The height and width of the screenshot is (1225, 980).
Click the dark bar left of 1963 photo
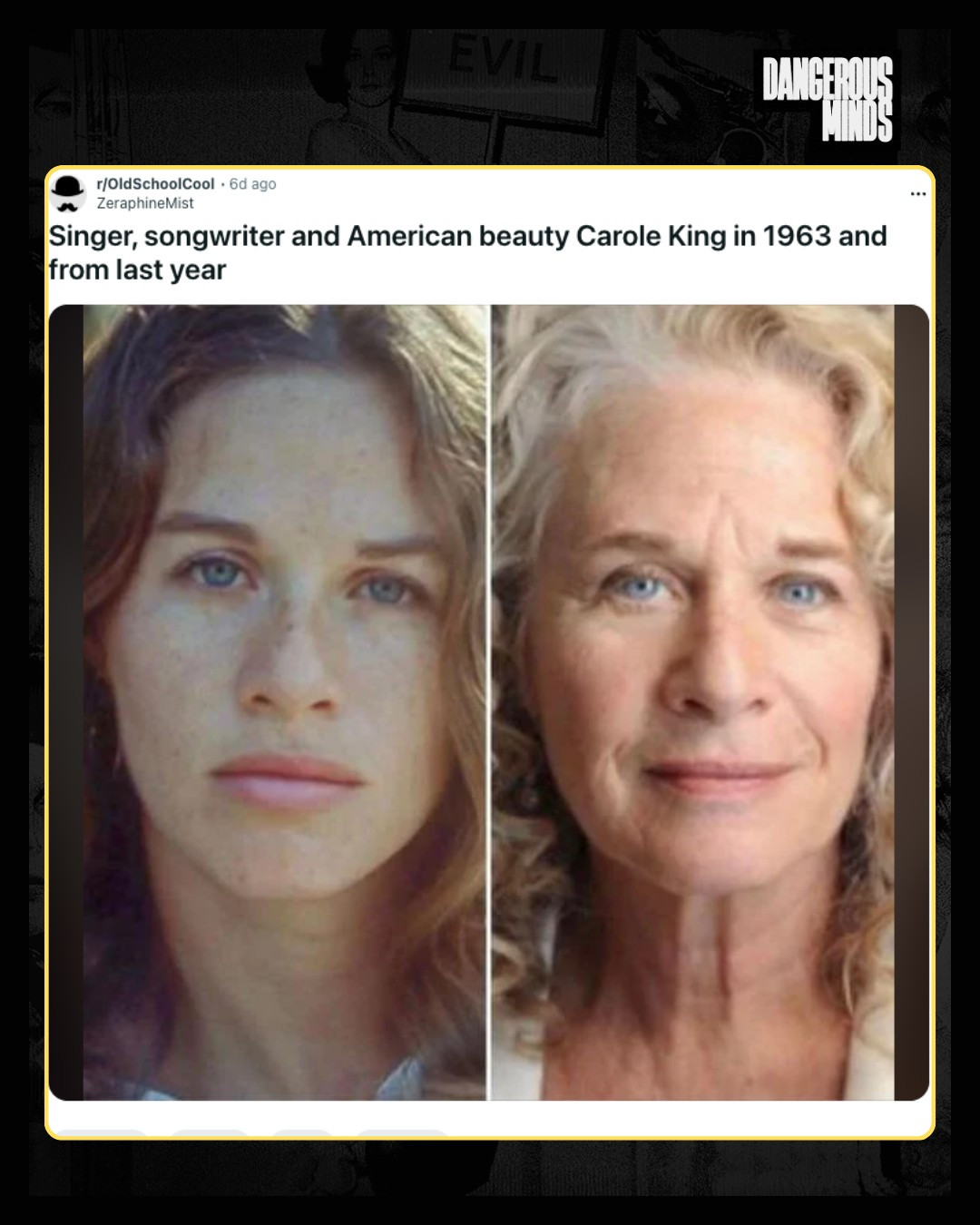(66, 702)
